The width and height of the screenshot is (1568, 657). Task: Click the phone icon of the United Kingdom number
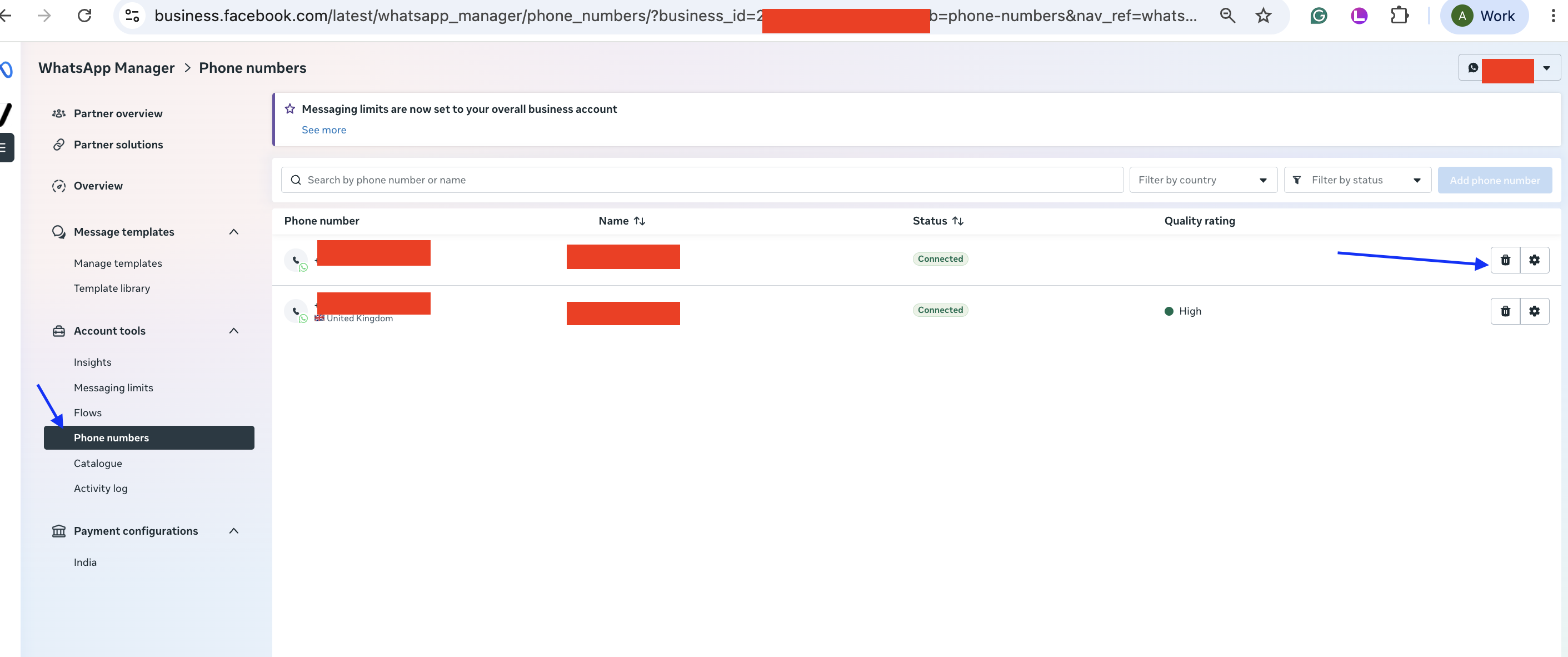coord(296,311)
